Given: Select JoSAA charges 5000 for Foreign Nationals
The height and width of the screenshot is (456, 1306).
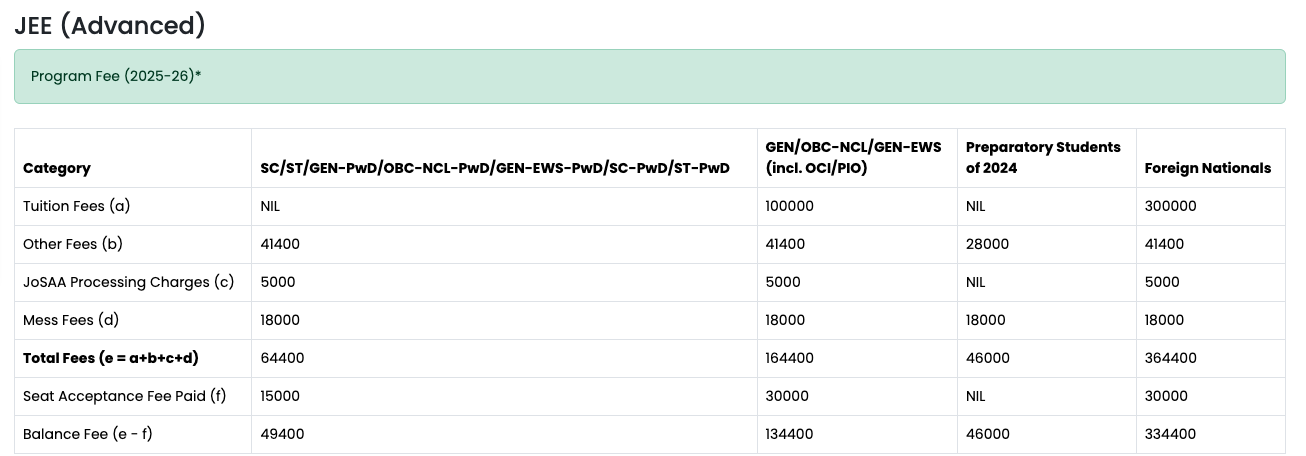Looking at the screenshot, I should coord(1162,282).
